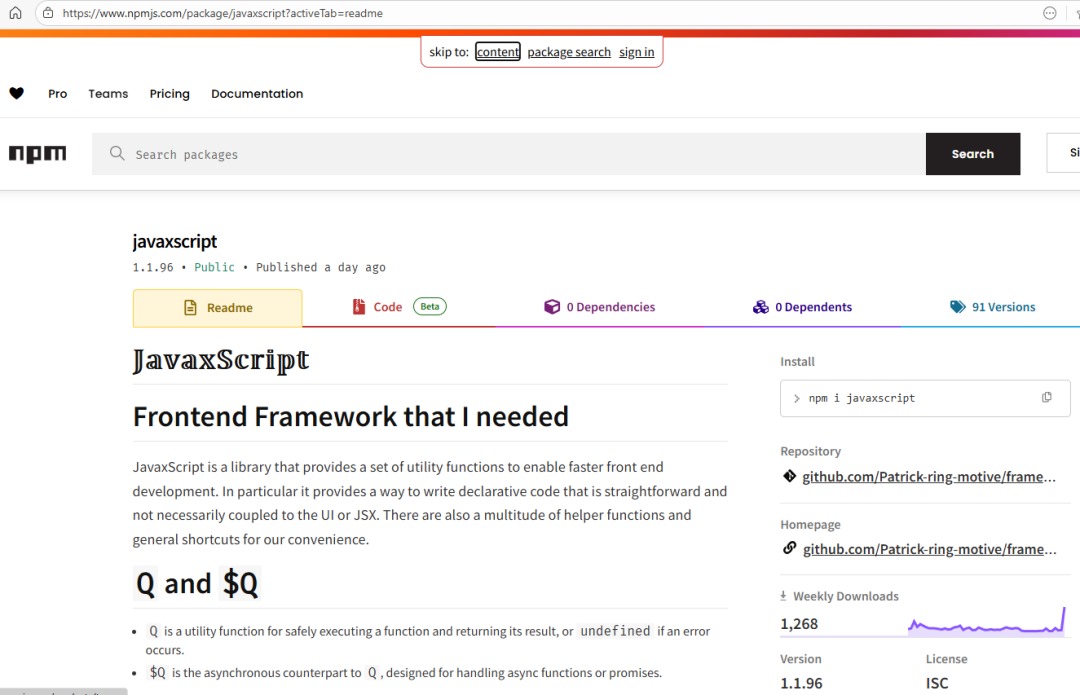Click the 'undefined' inline code text
The image size is (1080, 695).
point(615,631)
